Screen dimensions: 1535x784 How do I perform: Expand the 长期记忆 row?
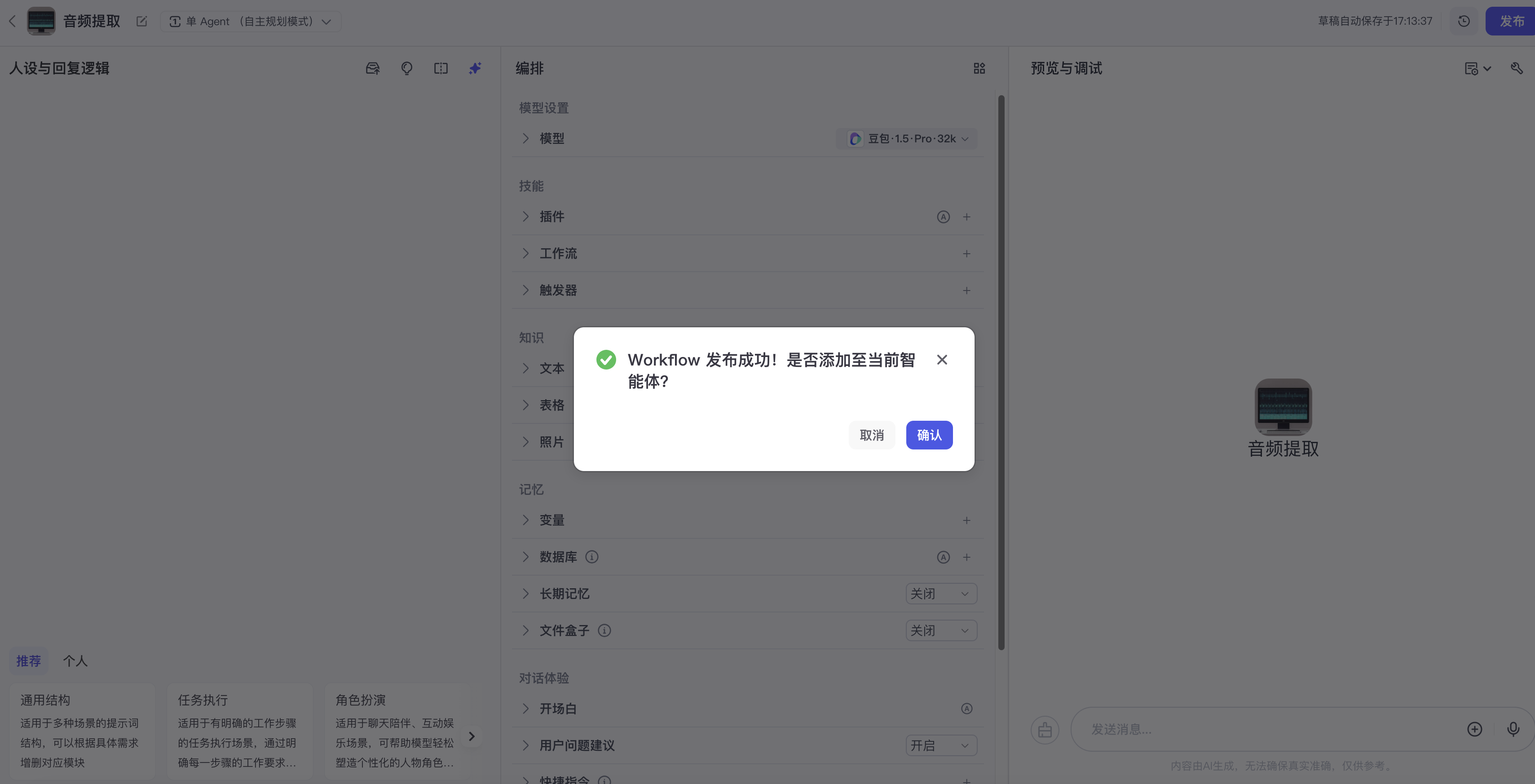(x=525, y=594)
